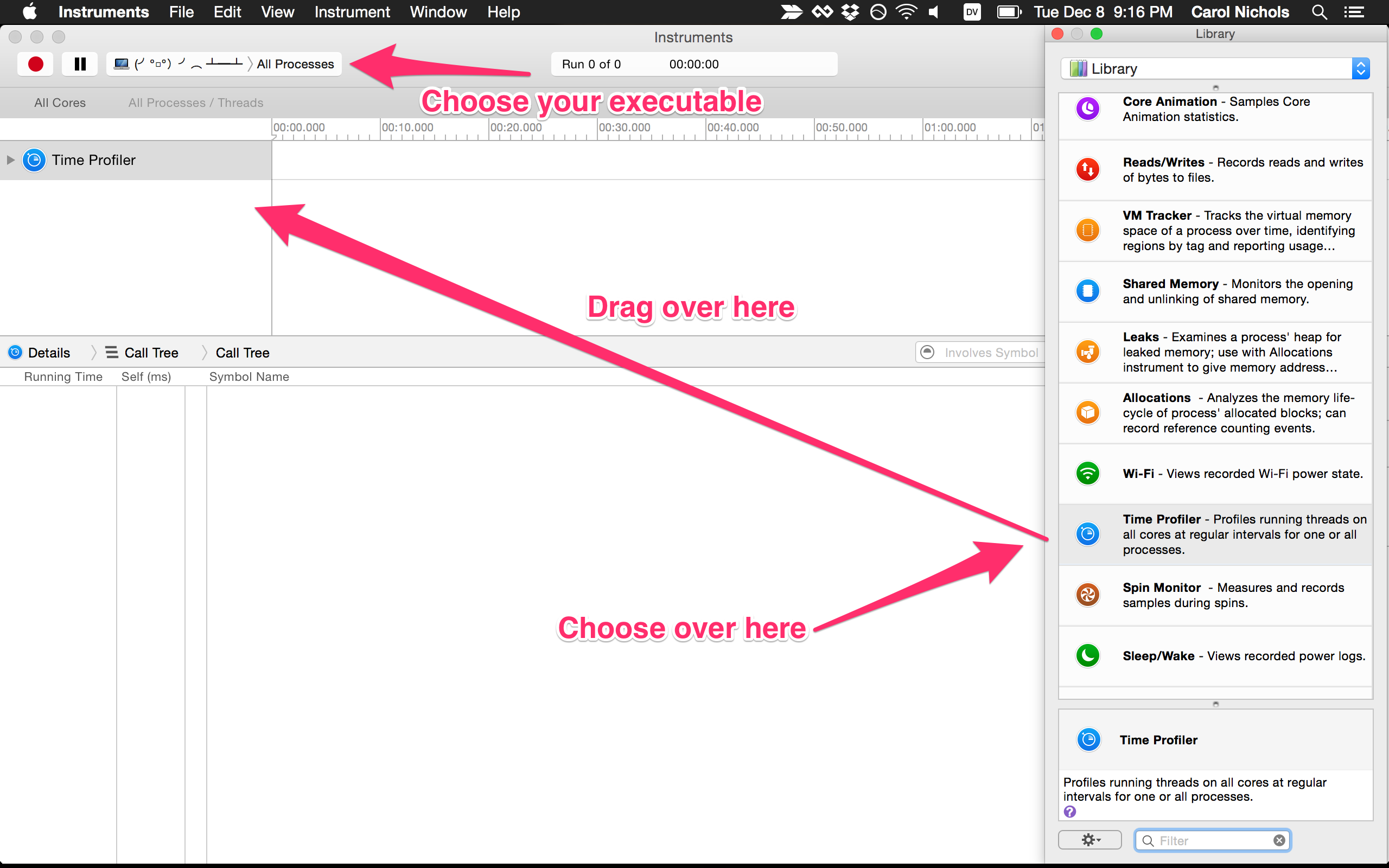Click the Time Profiler icon in Library list
This screenshot has height=868, width=1389.
(x=1087, y=534)
